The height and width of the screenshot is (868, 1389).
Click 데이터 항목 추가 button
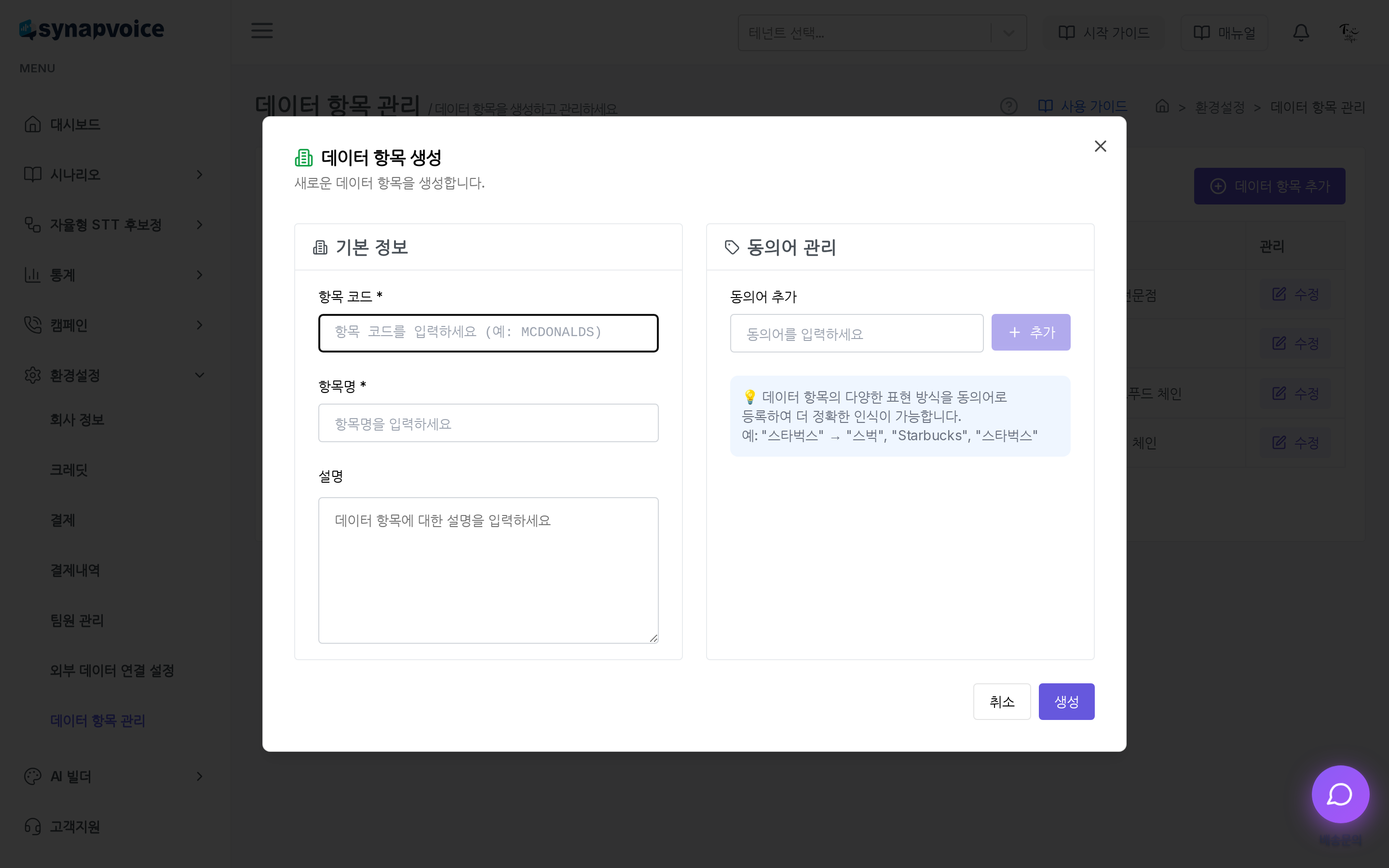click(x=1269, y=186)
